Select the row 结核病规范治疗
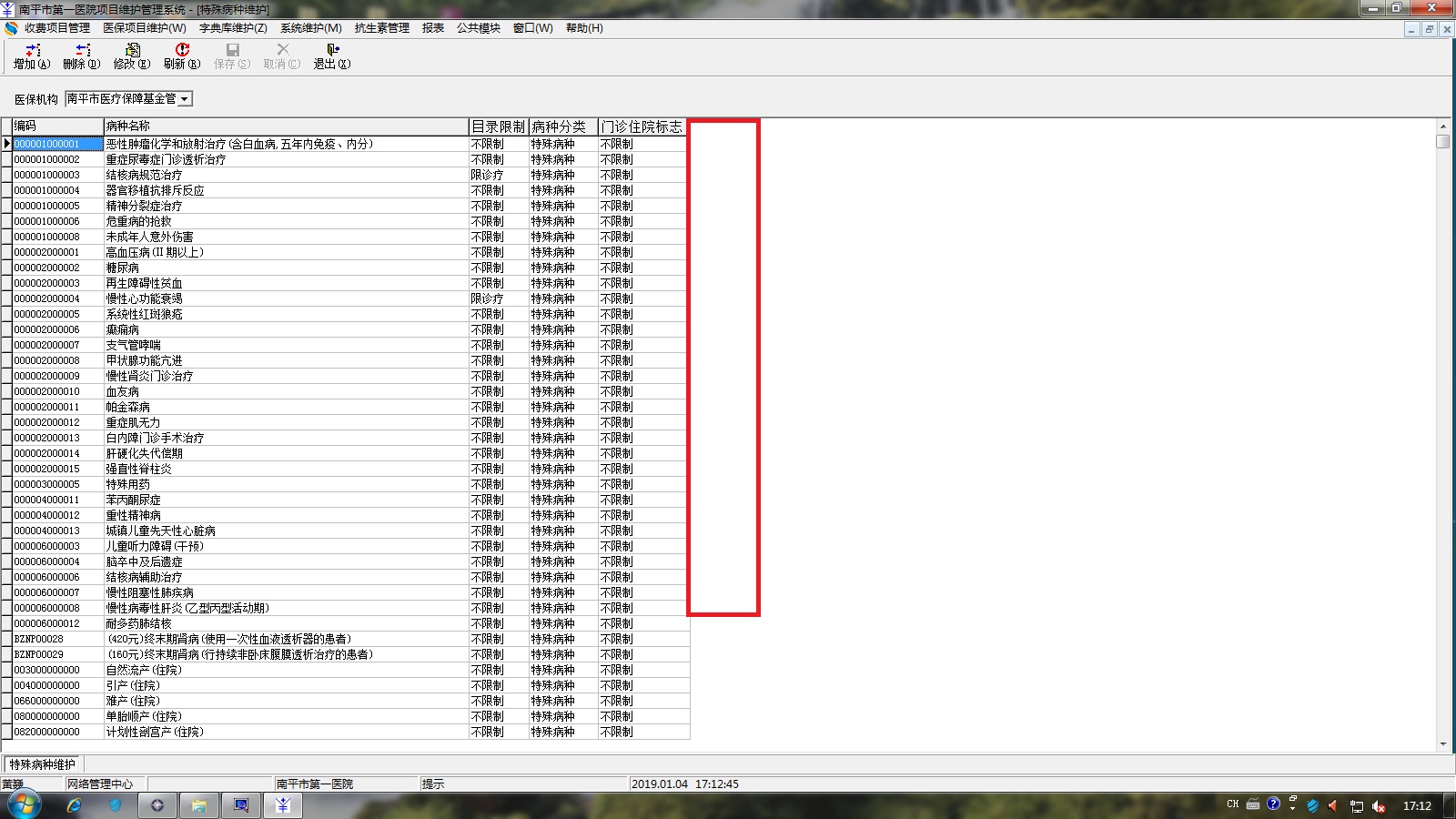1456x819 pixels. click(350, 175)
